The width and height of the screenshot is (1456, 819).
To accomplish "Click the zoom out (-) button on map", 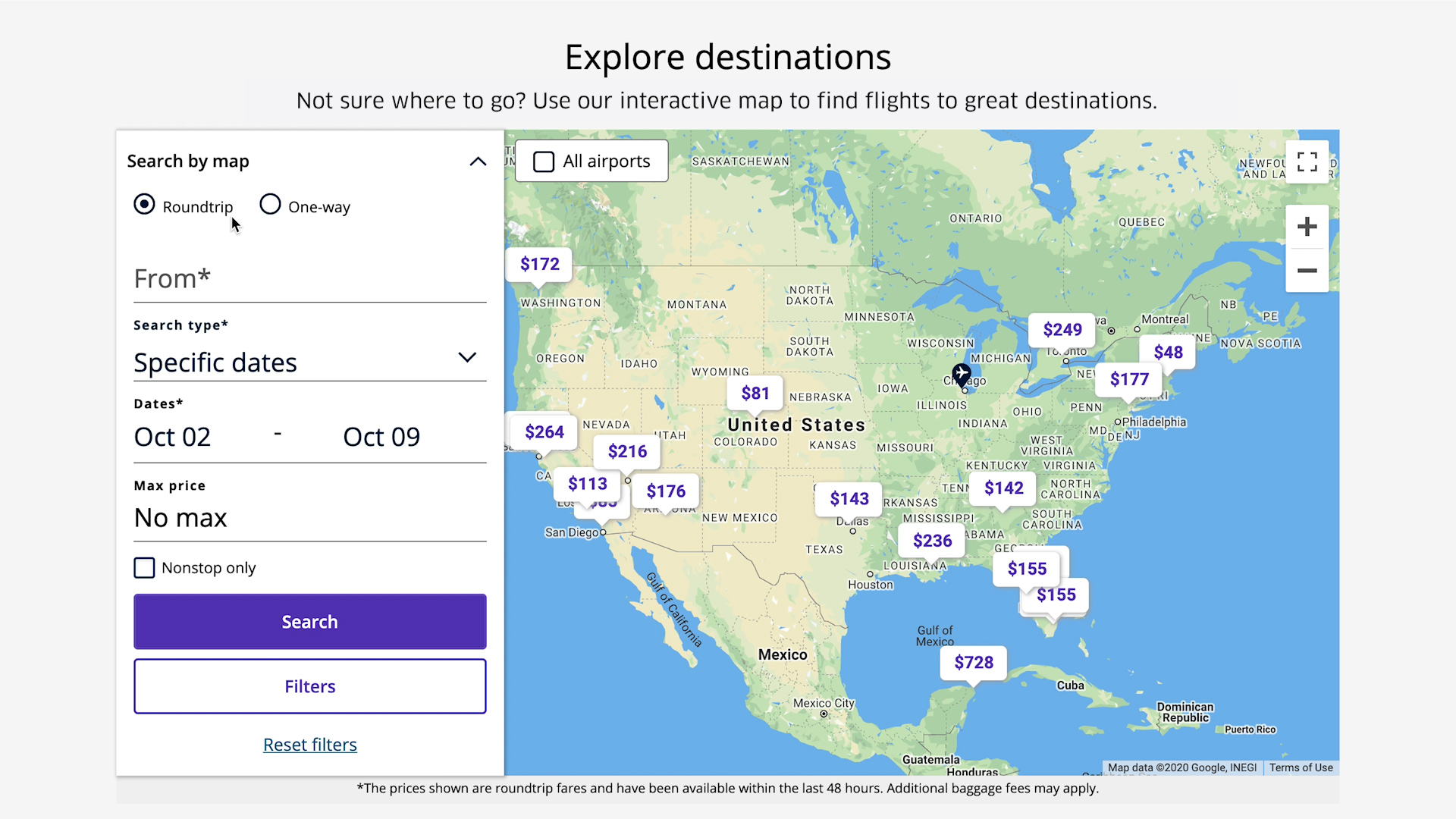I will [1307, 270].
